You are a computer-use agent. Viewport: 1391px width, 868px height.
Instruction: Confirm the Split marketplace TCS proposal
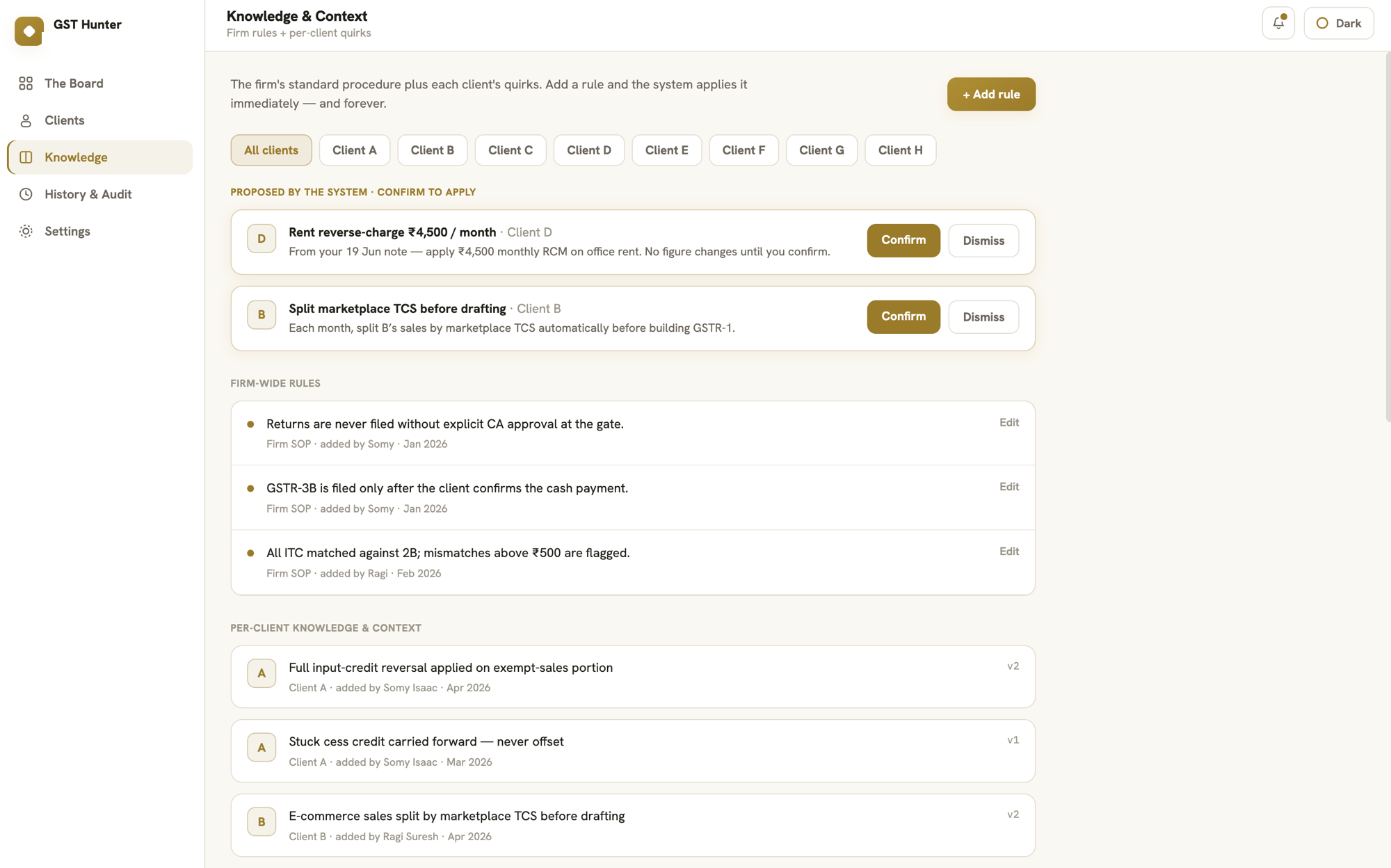[x=903, y=317]
